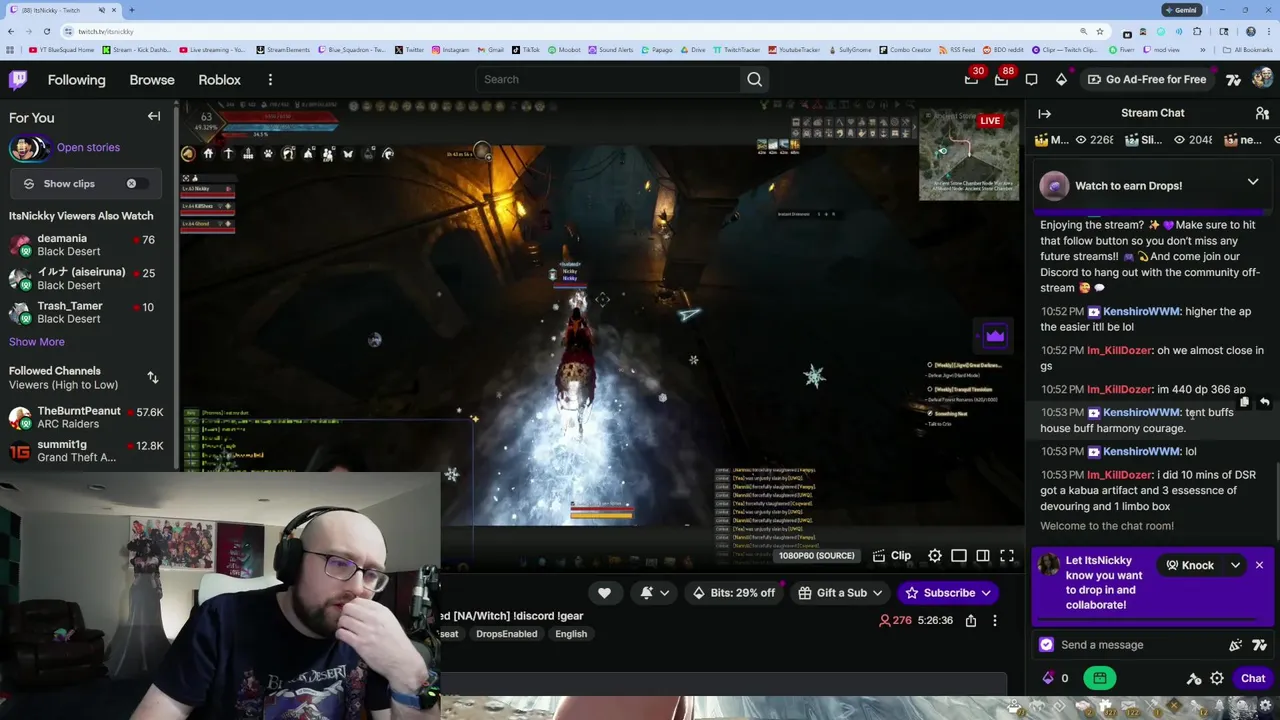This screenshot has width=1280, height=720.
Task: Open the stream three-dot options menu
Action: pyautogui.click(x=994, y=621)
